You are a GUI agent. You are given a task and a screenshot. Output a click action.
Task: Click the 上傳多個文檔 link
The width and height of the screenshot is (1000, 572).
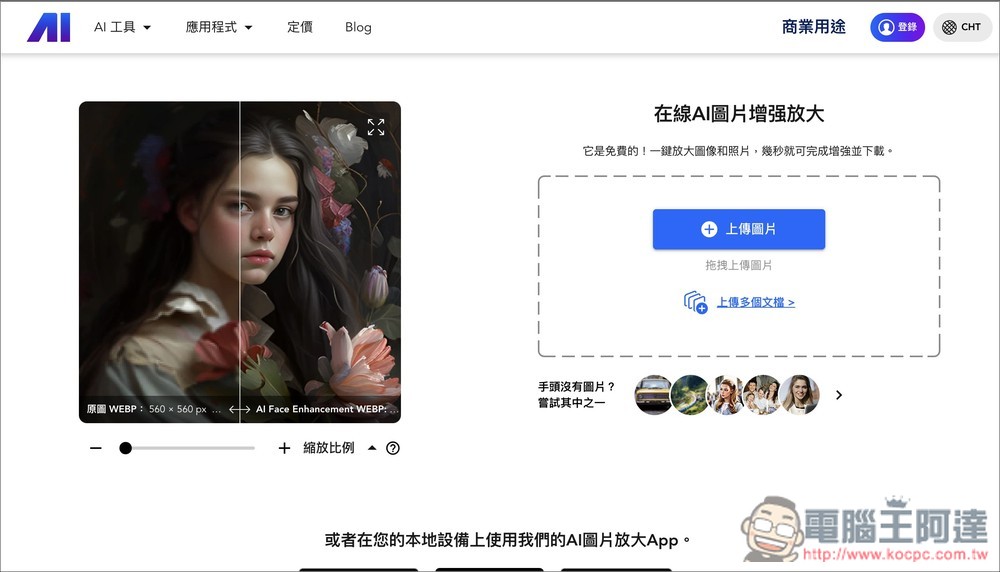(x=756, y=302)
